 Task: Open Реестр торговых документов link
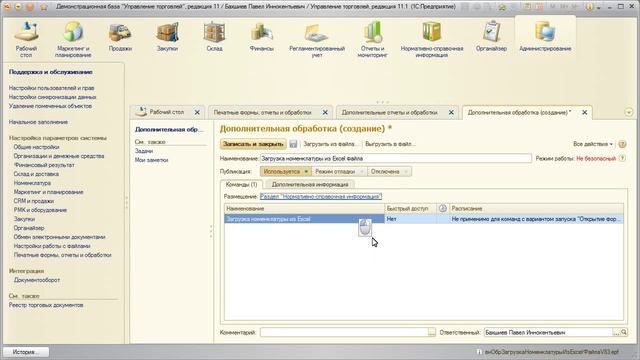[46, 305]
